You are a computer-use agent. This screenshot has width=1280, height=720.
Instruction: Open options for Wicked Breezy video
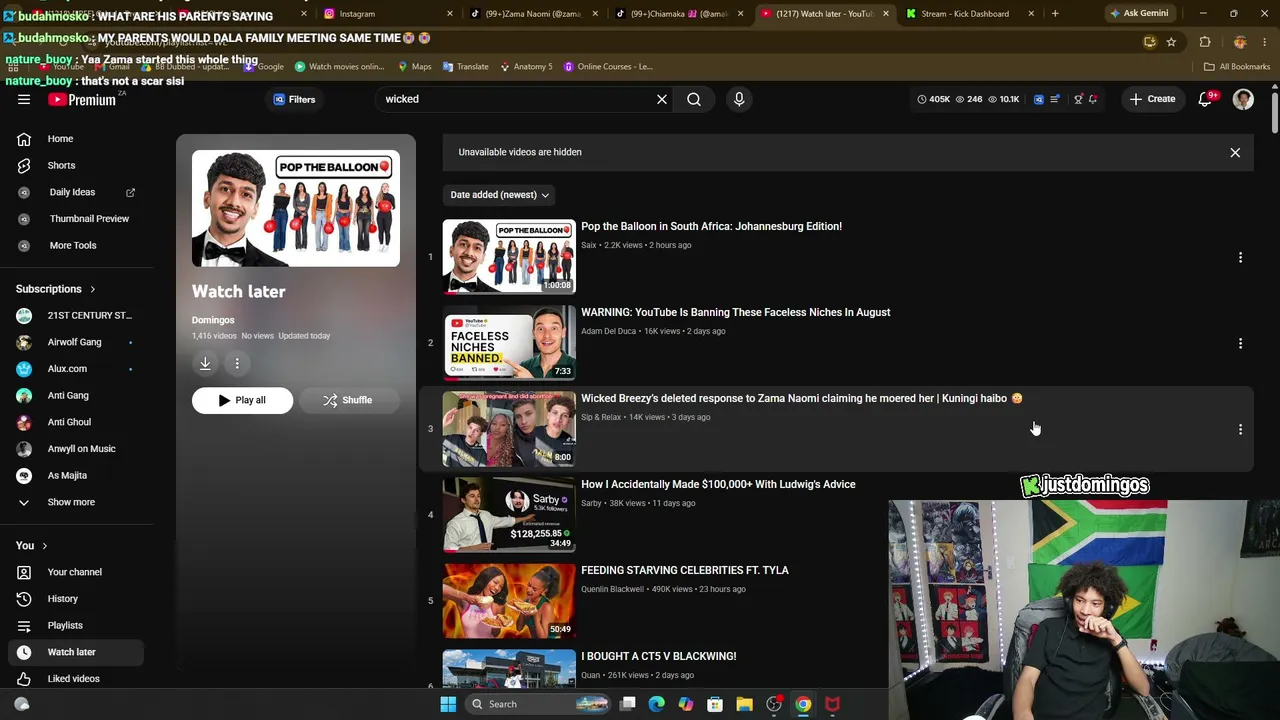(1240, 429)
